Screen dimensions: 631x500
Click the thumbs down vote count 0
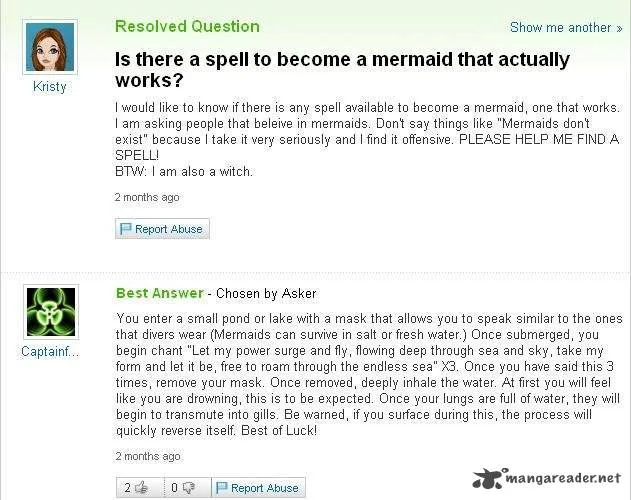coord(174,488)
